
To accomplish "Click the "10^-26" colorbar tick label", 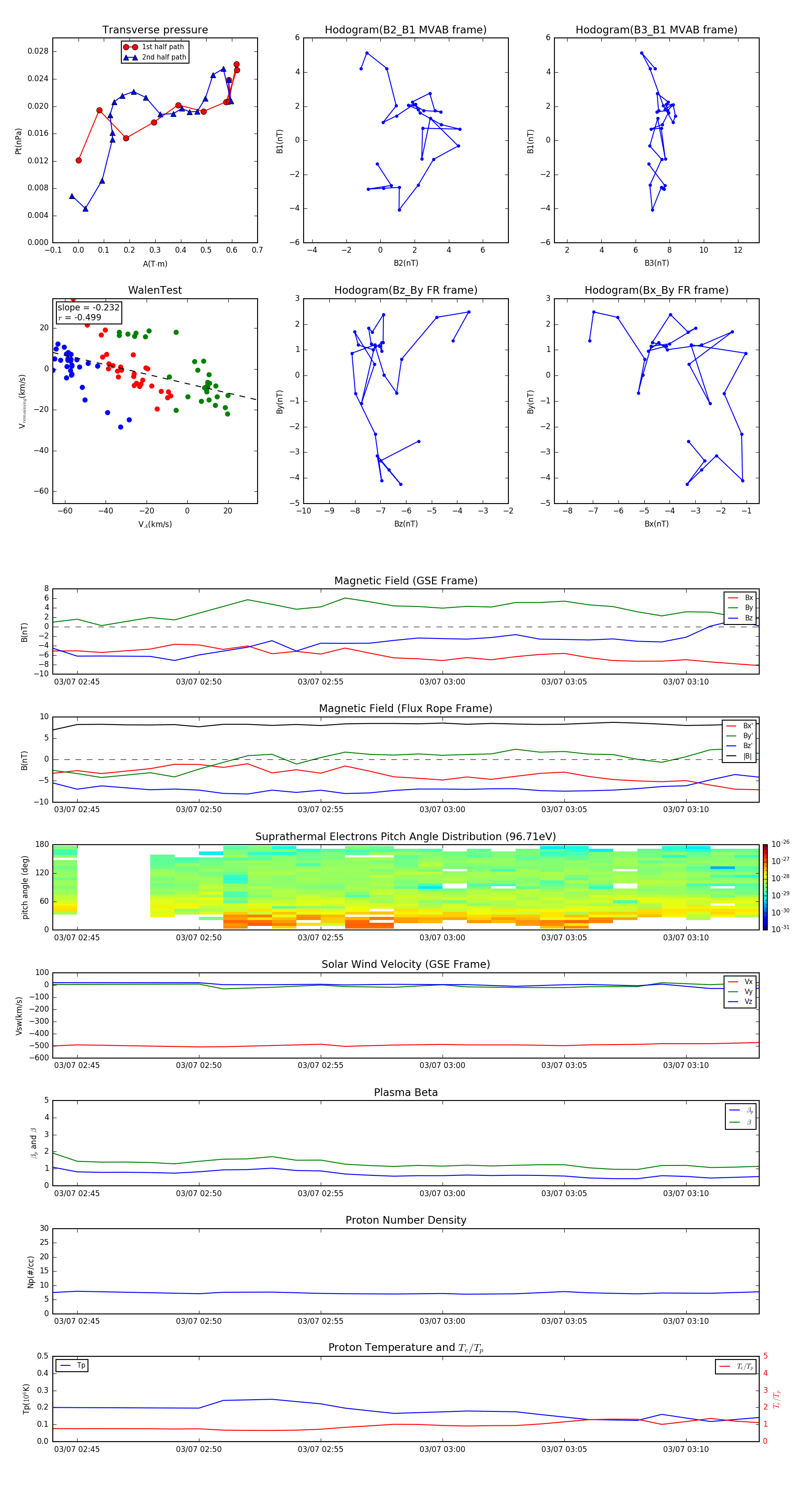I will (780, 844).
